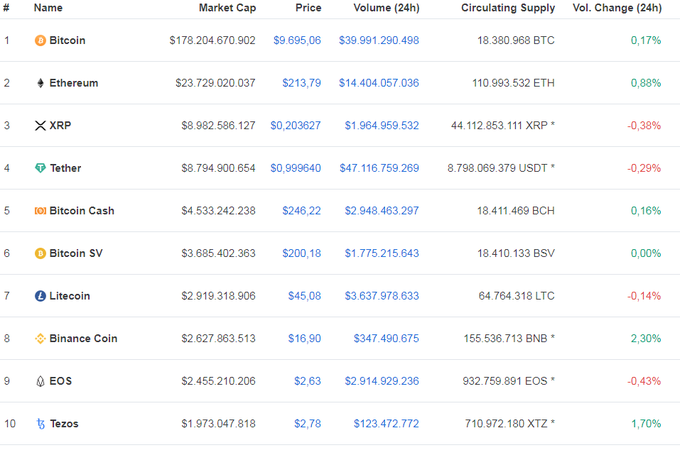
Task: Open the Bitcoin Cash name link
Action: [x=82, y=211]
